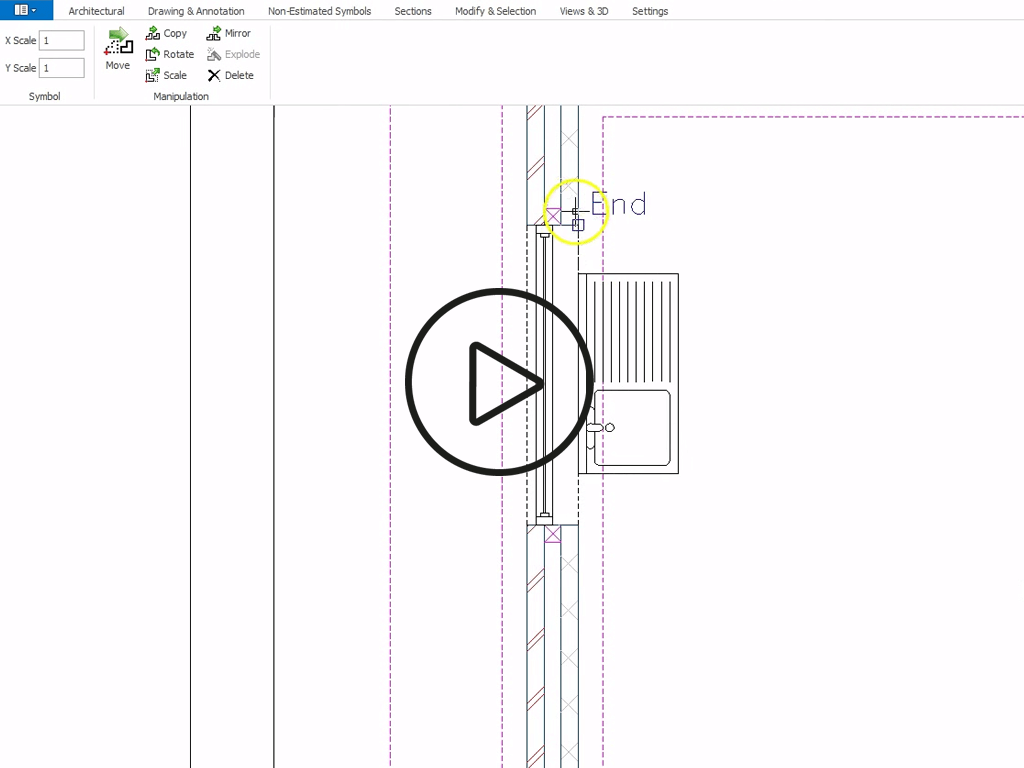Switch to the Architectural ribbon tab
1024x768 pixels.
click(x=96, y=11)
